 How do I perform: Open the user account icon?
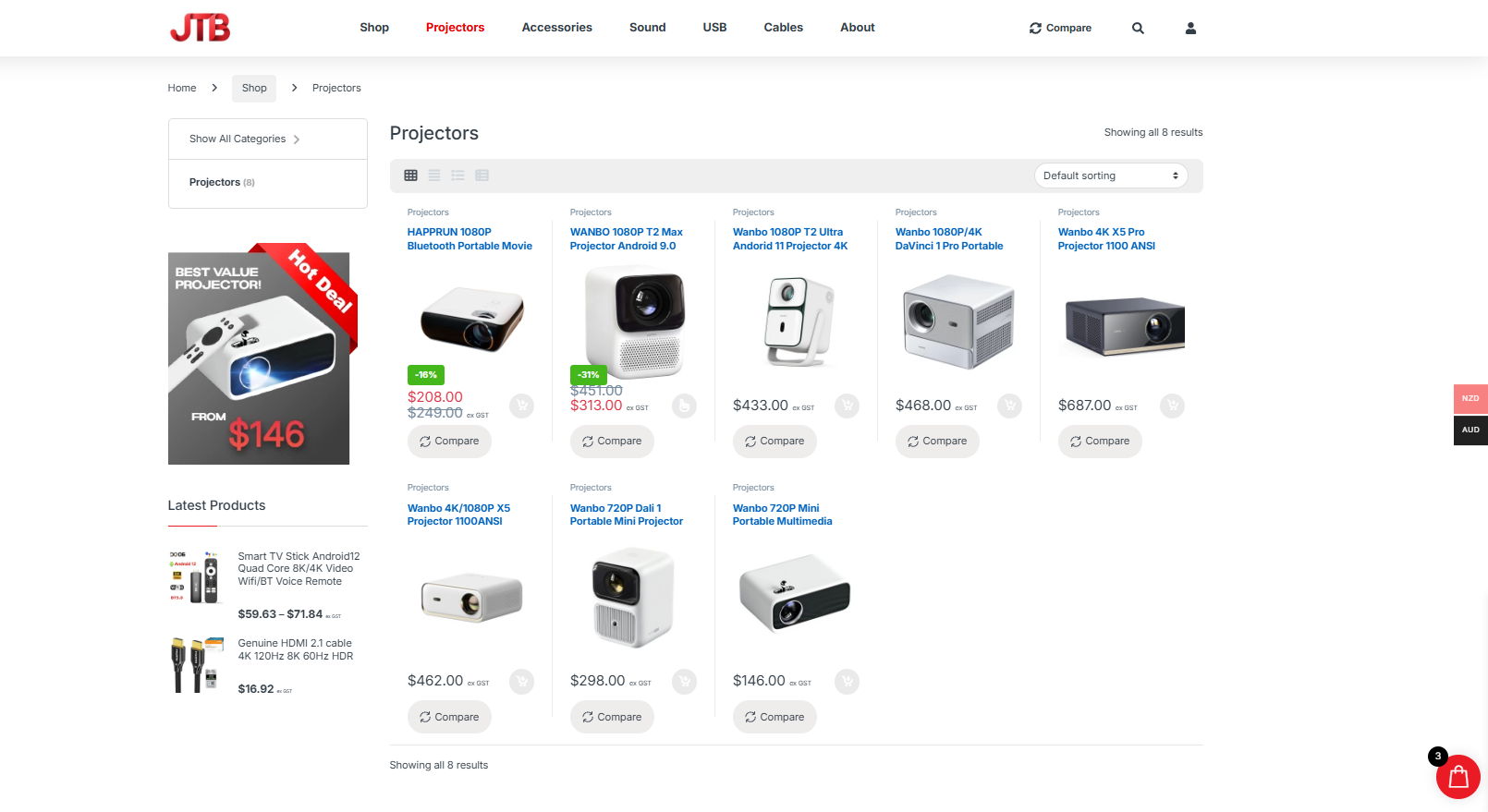(1190, 28)
